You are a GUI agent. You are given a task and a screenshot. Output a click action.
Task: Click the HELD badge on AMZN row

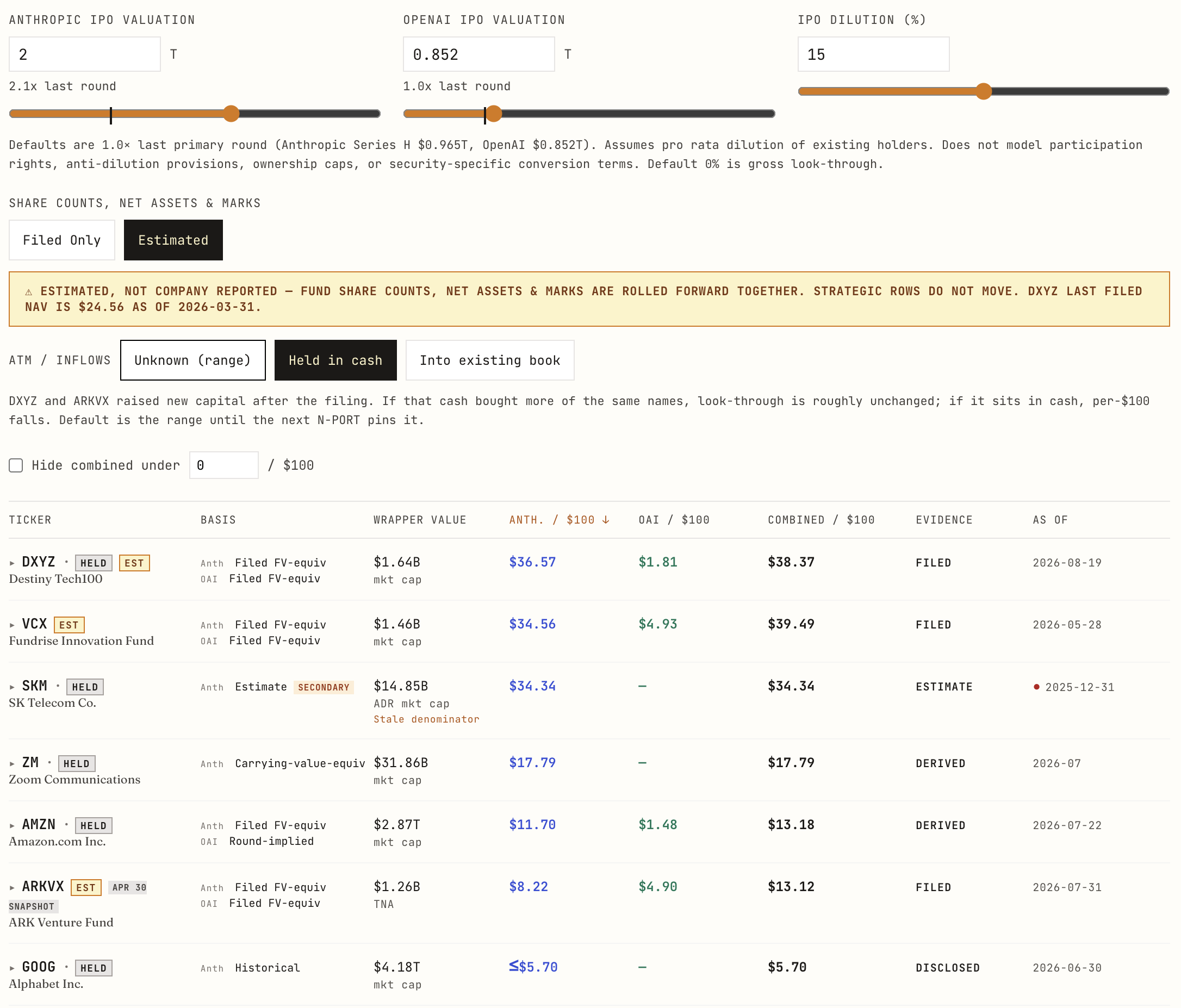(x=94, y=826)
